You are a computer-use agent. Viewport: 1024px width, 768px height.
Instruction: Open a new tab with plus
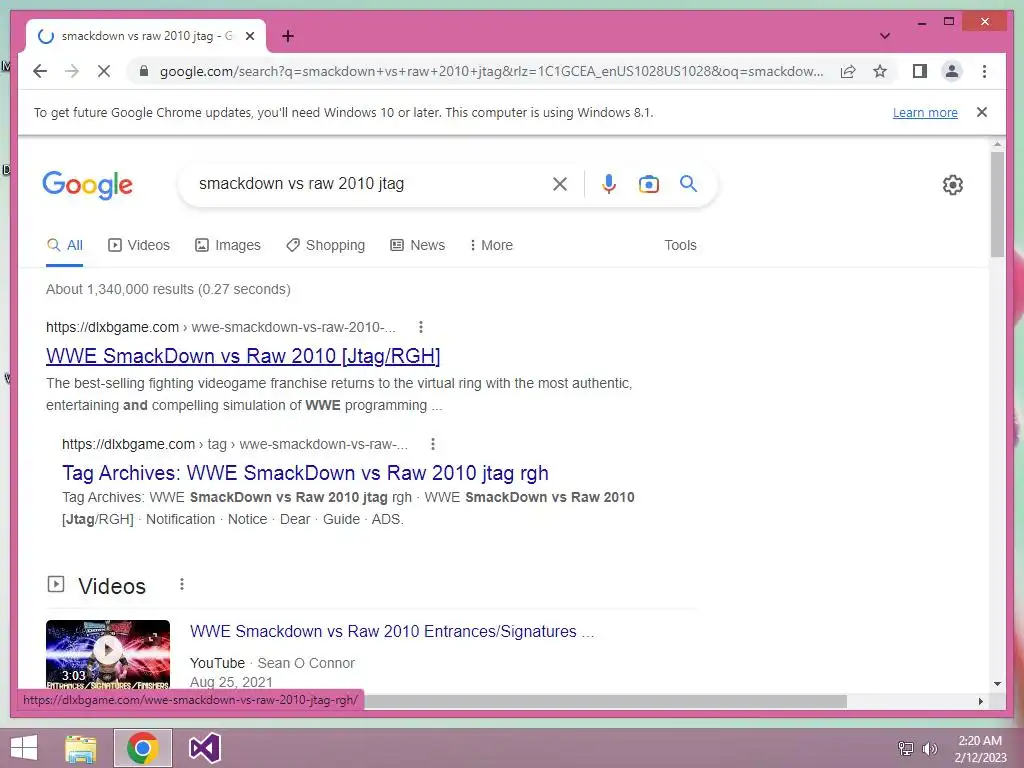(287, 36)
